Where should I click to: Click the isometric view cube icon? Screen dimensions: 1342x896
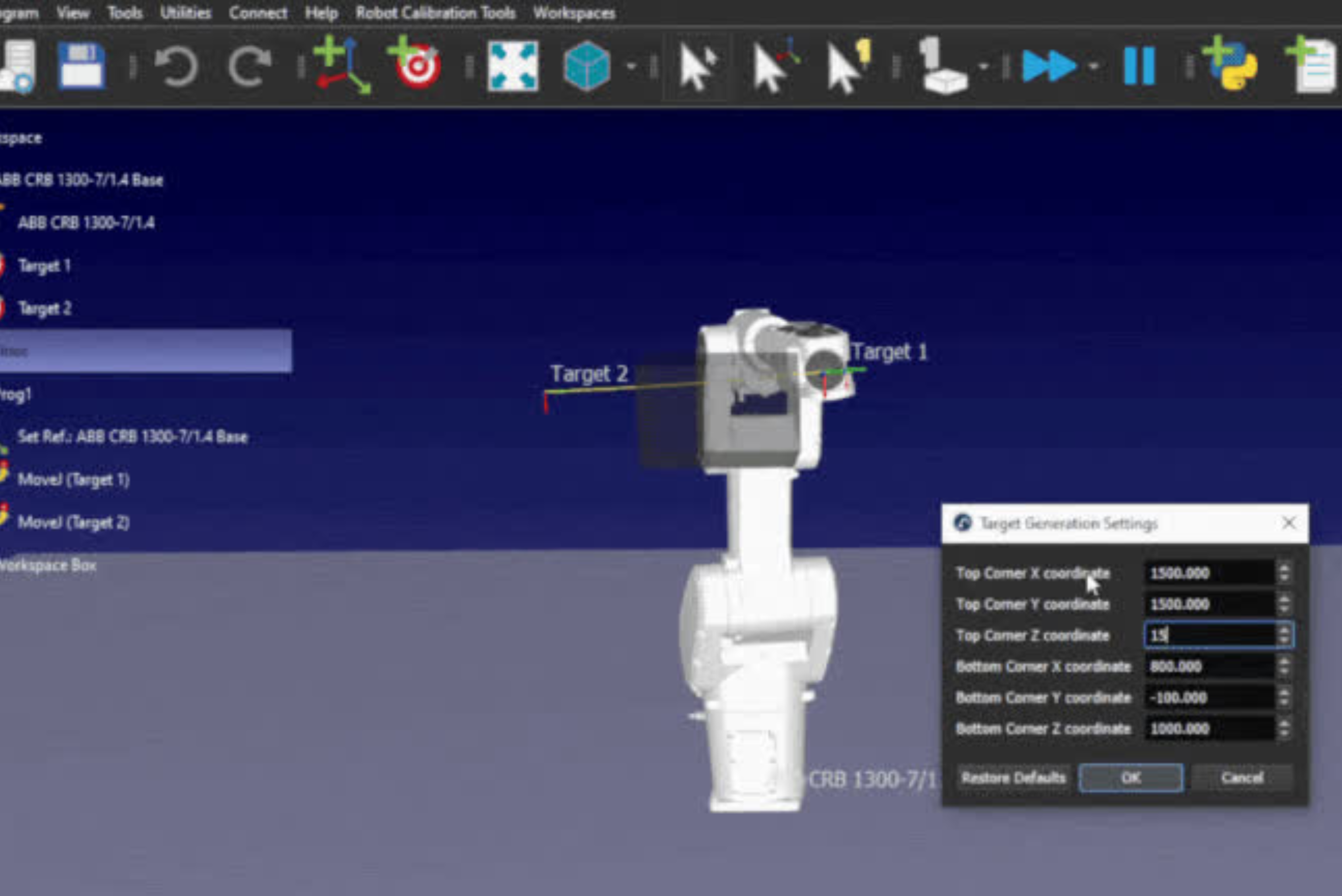(586, 66)
